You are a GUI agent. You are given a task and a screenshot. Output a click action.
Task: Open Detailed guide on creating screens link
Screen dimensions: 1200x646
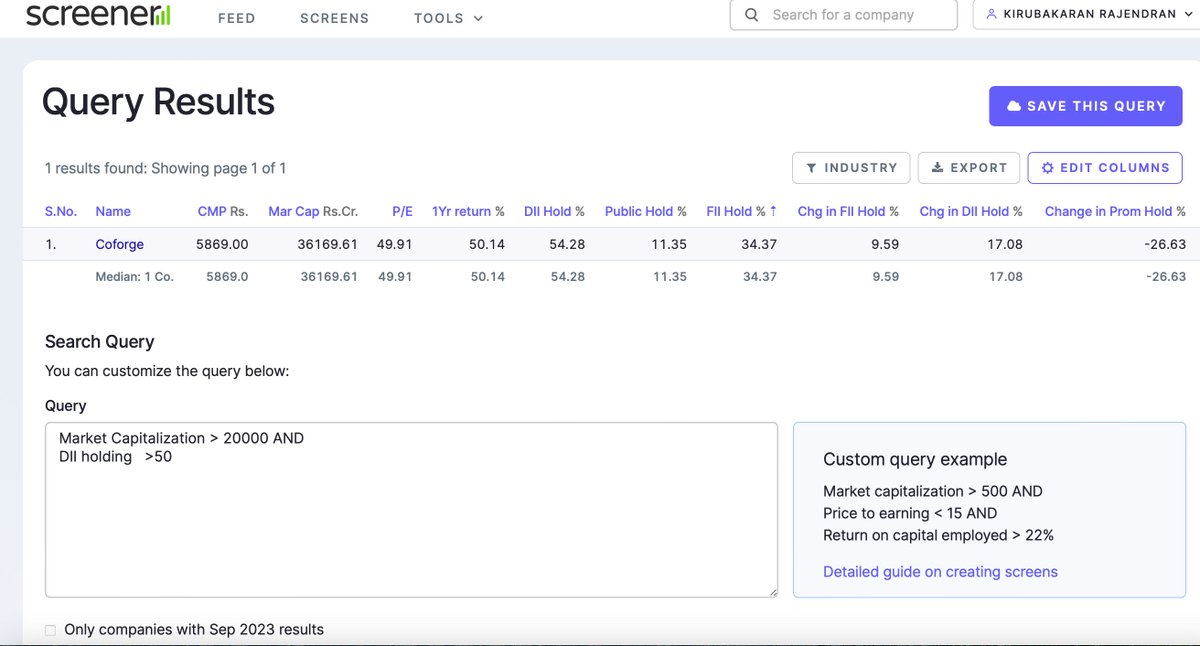[x=940, y=572]
